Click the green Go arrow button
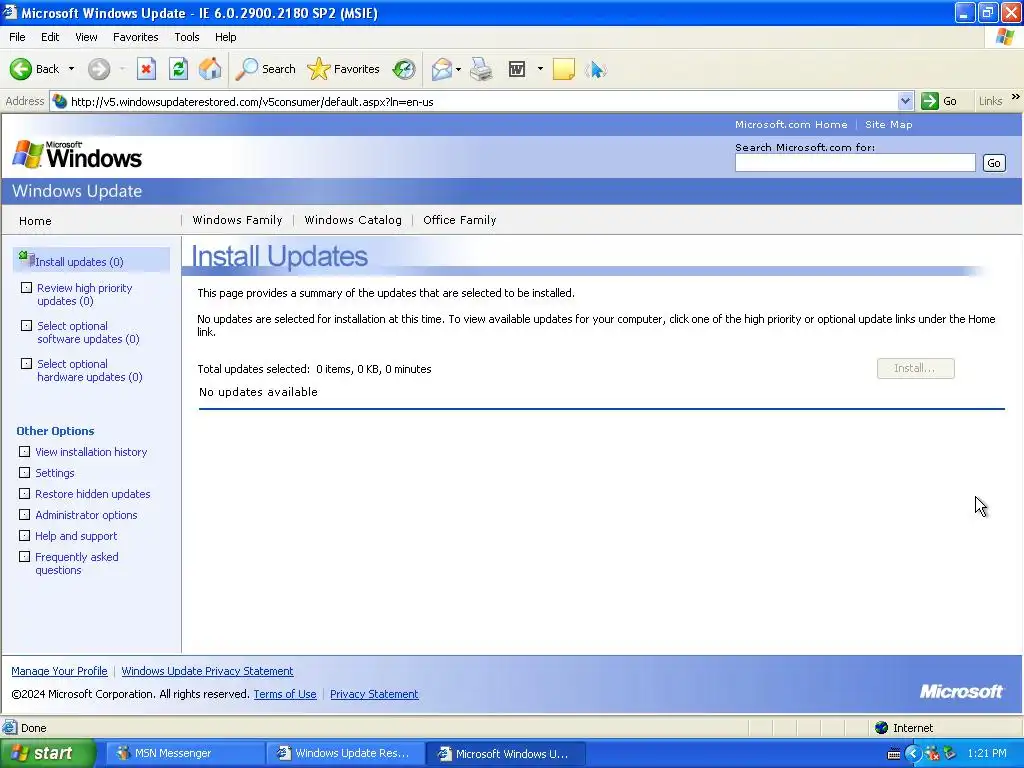 (x=929, y=101)
